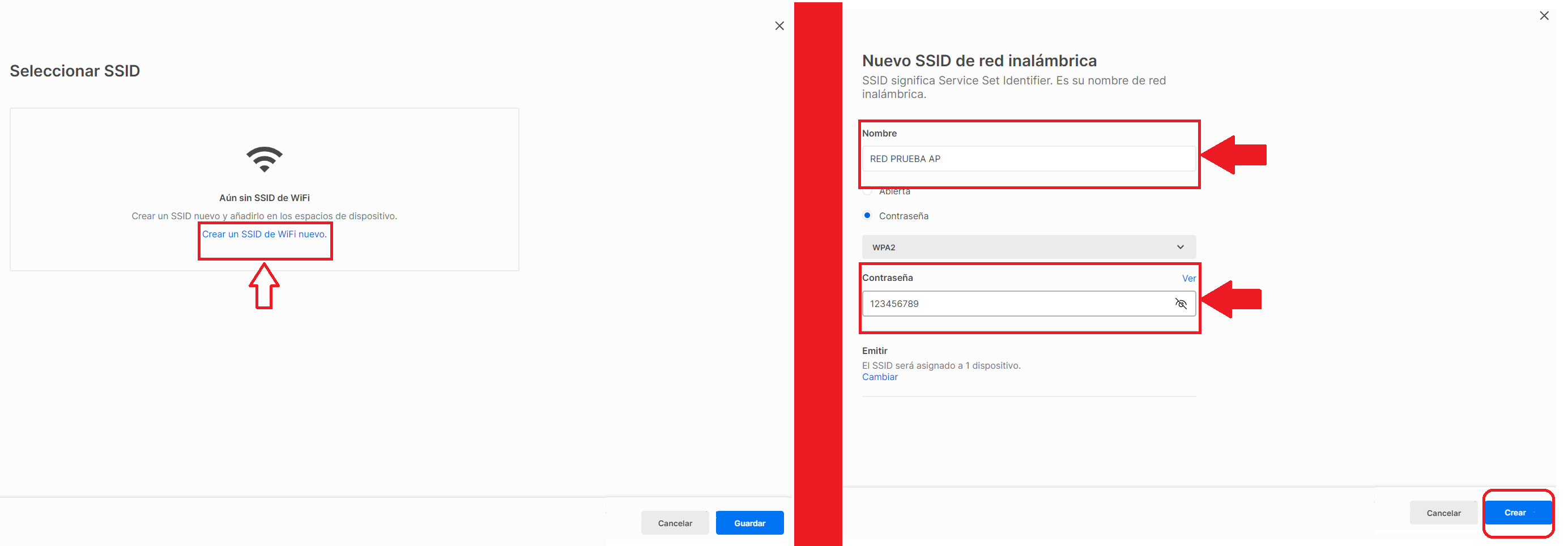Select the Contraseña radio button
Viewport: 1568px width, 546px height.
867,215
